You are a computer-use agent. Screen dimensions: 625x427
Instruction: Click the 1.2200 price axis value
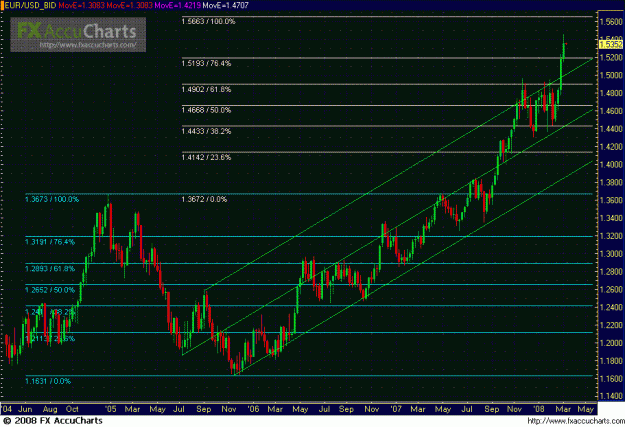(x=611, y=325)
